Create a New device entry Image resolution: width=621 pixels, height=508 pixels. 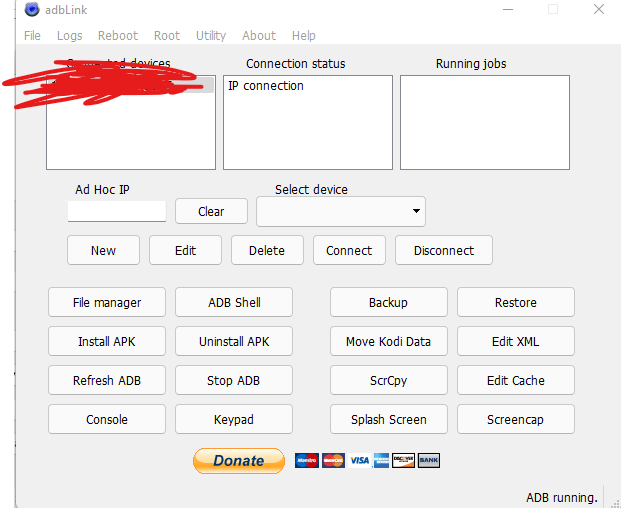click(x=103, y=250)
